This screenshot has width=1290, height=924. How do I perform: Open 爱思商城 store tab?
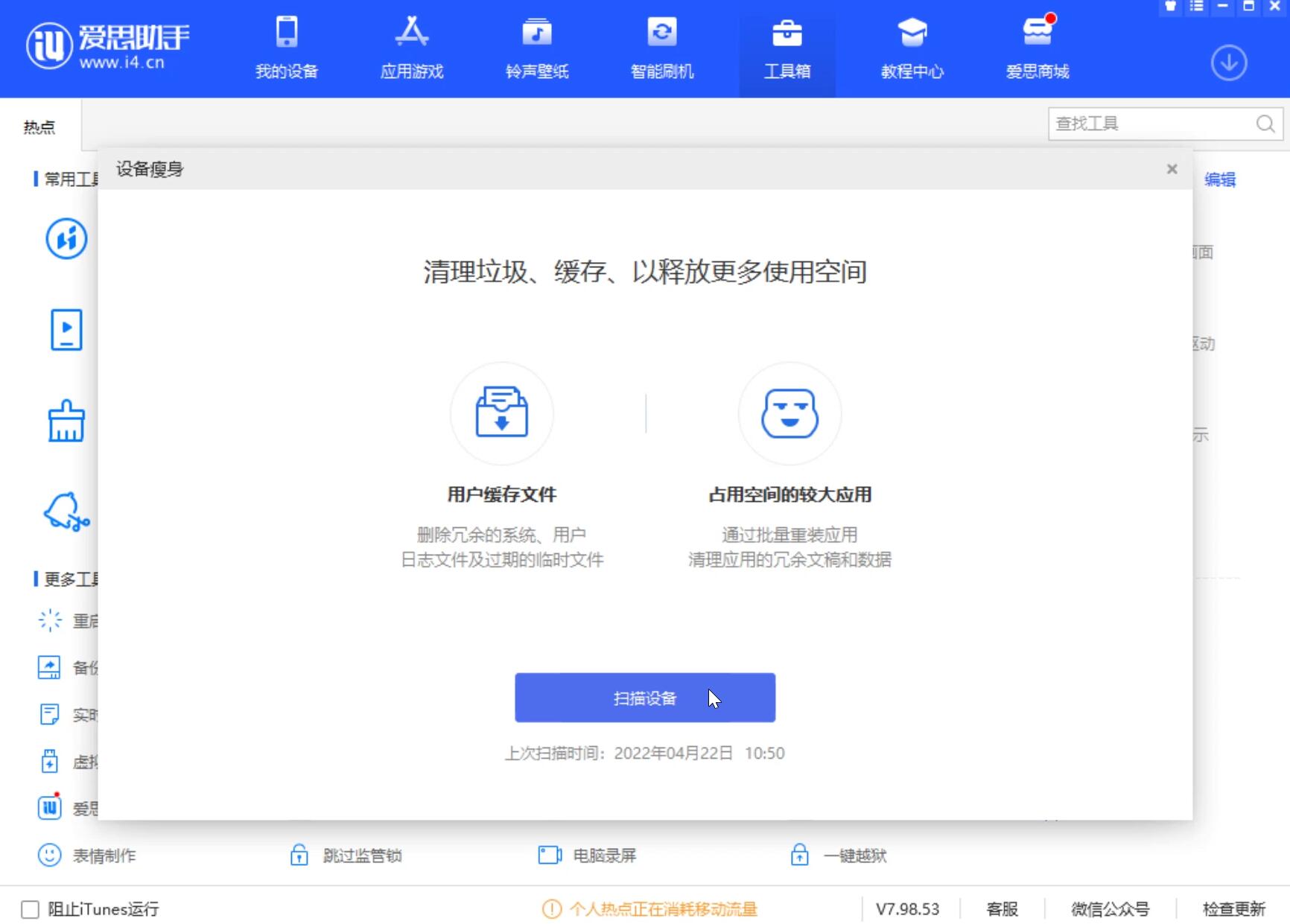pos(1038,49)
